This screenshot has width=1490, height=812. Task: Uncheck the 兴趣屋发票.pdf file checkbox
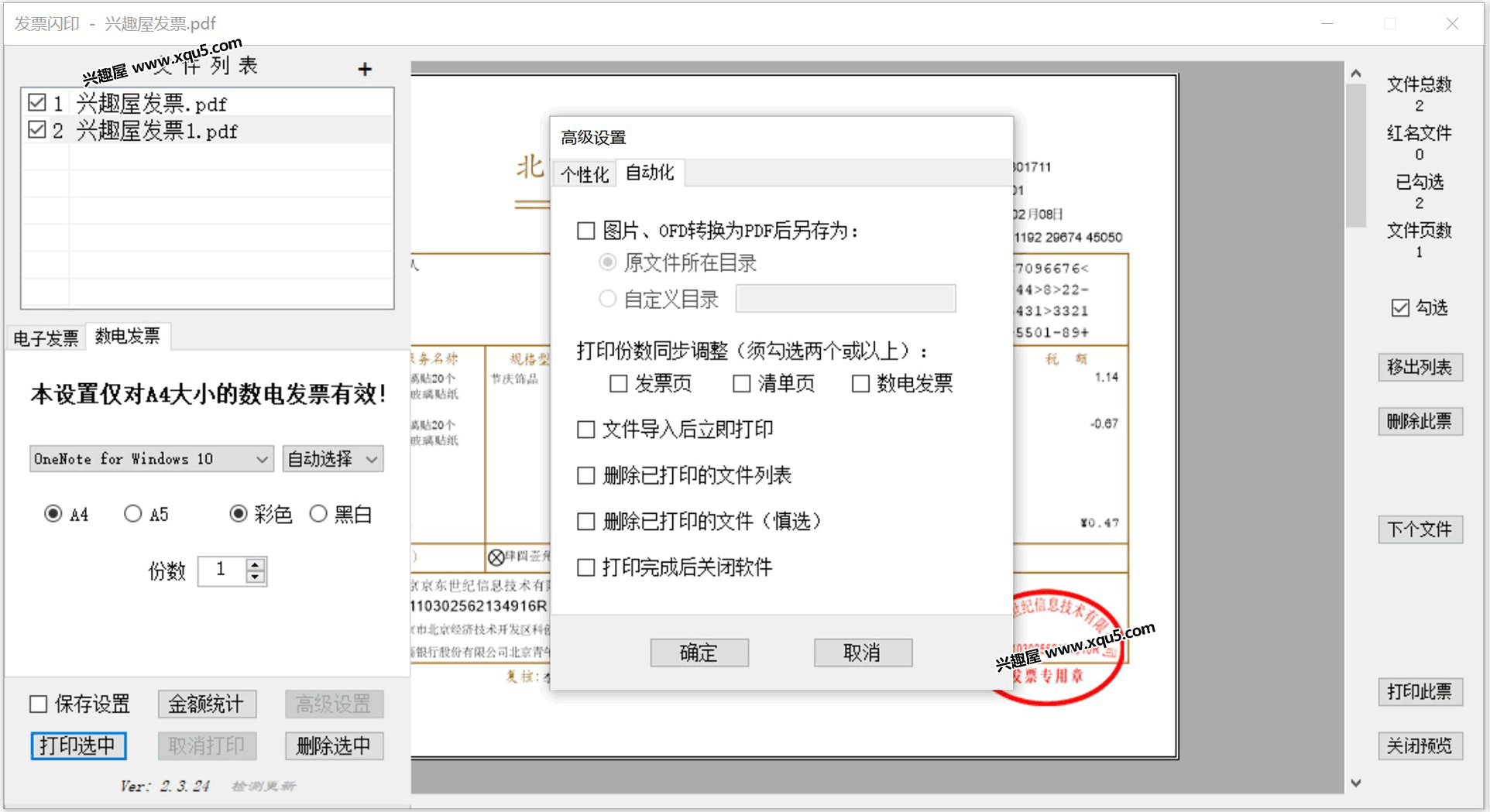[x=36, y=102]
